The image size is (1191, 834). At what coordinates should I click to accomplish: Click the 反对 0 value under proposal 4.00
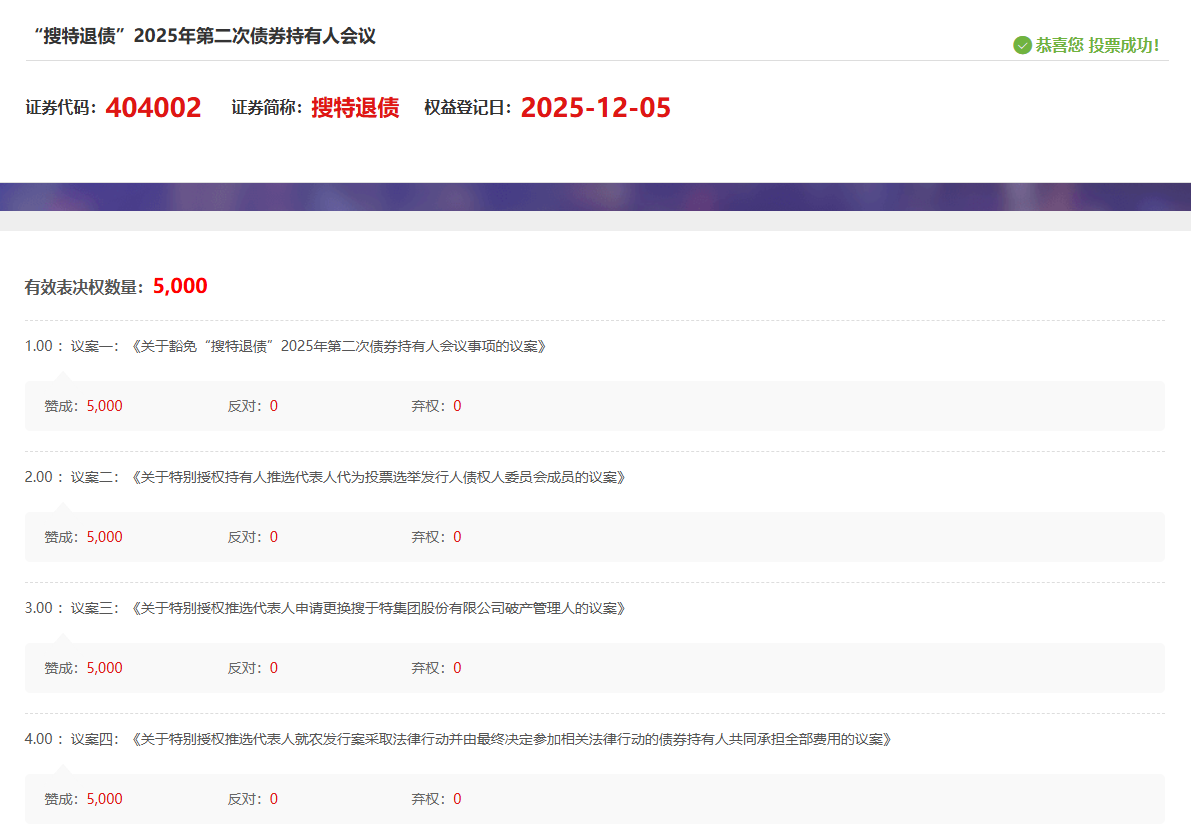[274, 799]
